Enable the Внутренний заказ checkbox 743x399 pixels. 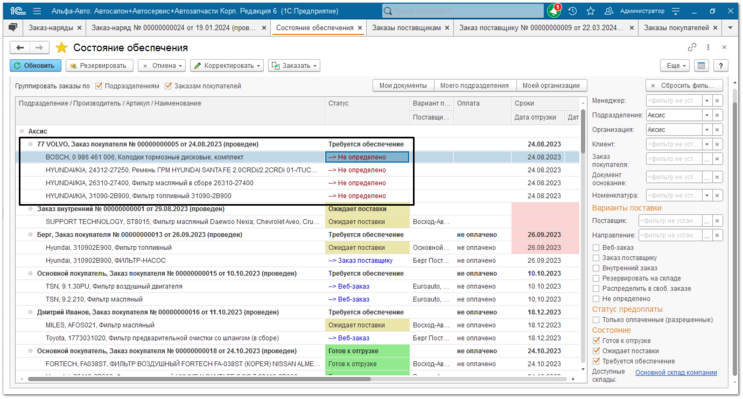coord(596,268)
